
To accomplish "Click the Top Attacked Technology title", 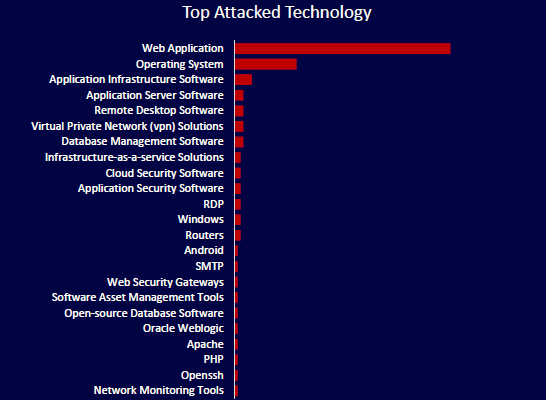I will [x=277, y=12].
